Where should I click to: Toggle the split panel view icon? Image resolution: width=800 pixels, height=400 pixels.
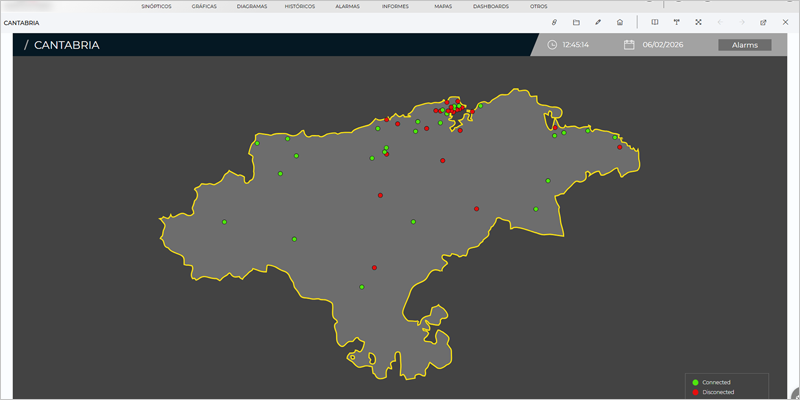pos(654,22)
